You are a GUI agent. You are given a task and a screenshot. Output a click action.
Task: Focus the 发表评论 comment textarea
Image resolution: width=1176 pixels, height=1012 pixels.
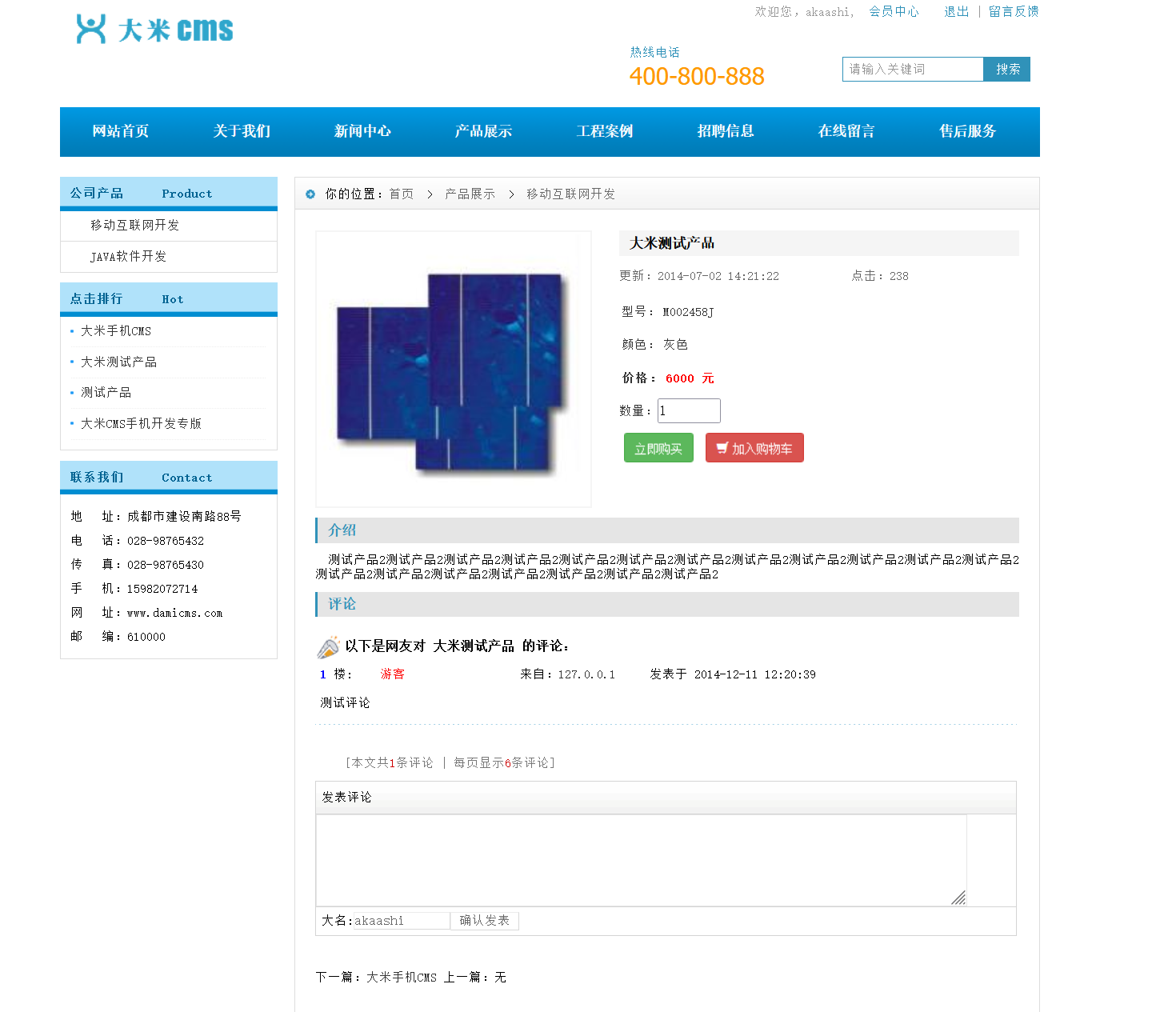pyautogui.click(x=642, y=860)
